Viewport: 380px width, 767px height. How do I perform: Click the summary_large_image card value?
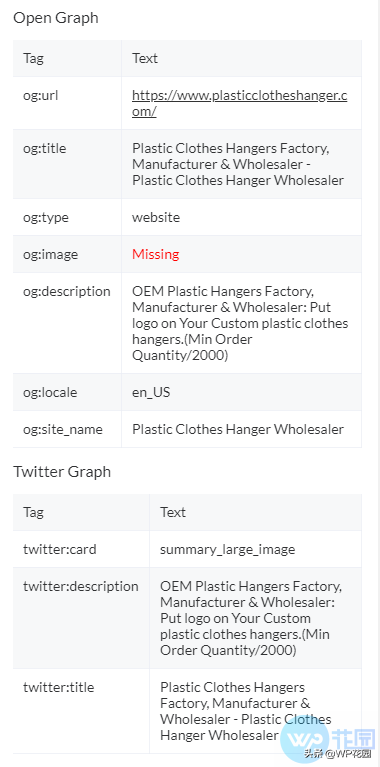tap(227, 549)
